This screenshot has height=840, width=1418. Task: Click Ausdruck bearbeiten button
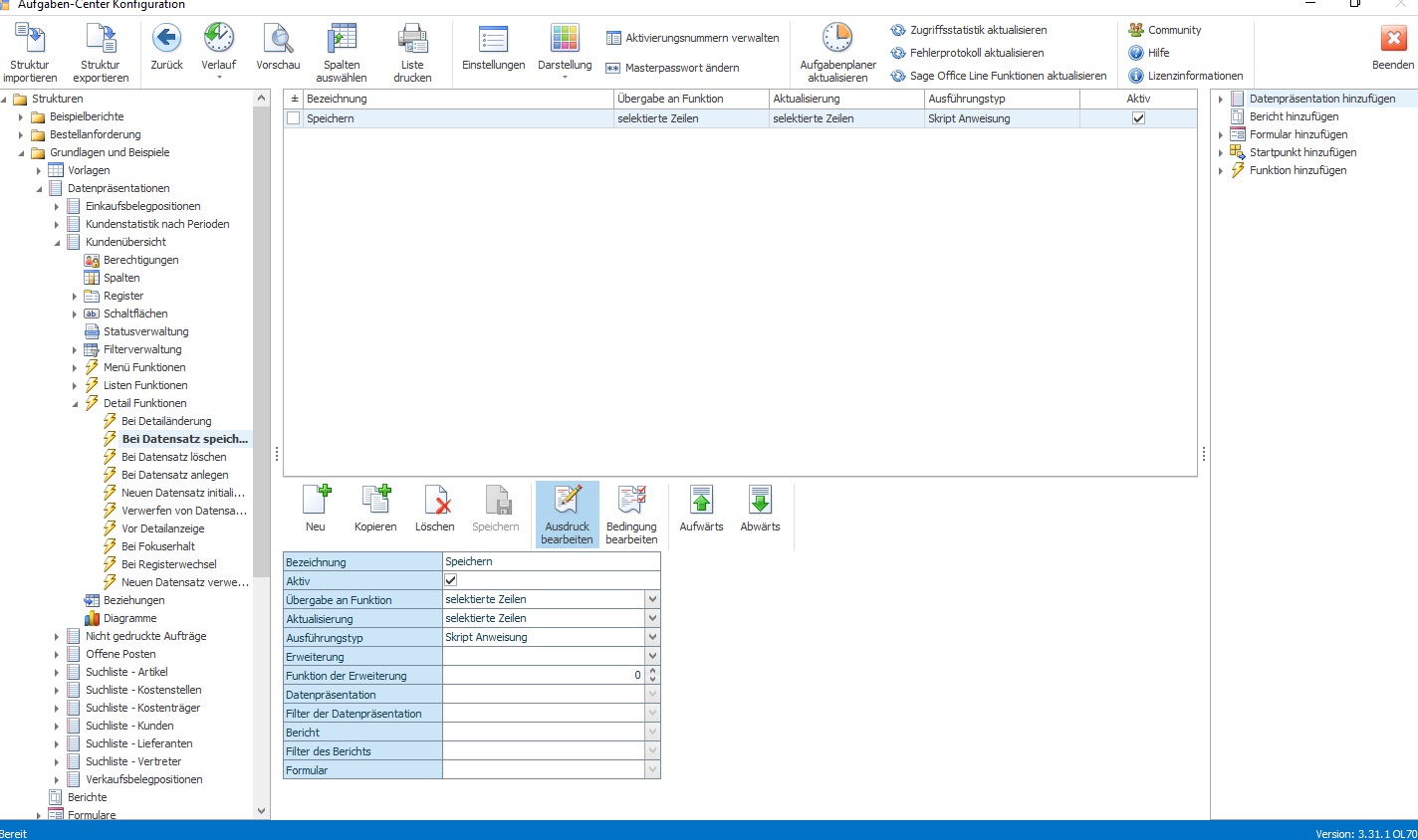click(567, 515)
